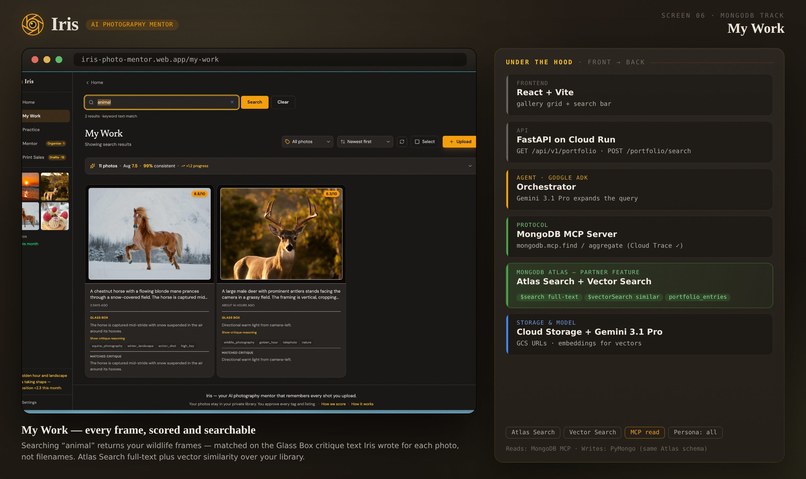Open the small deer thumbnail in sidebar
The image size is (806, 479).
(x=54, y=186)
